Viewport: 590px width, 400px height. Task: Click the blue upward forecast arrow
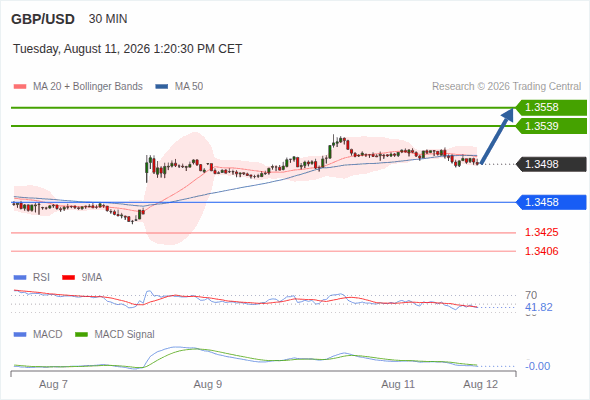pyautogui.click(x=497, y=136)
